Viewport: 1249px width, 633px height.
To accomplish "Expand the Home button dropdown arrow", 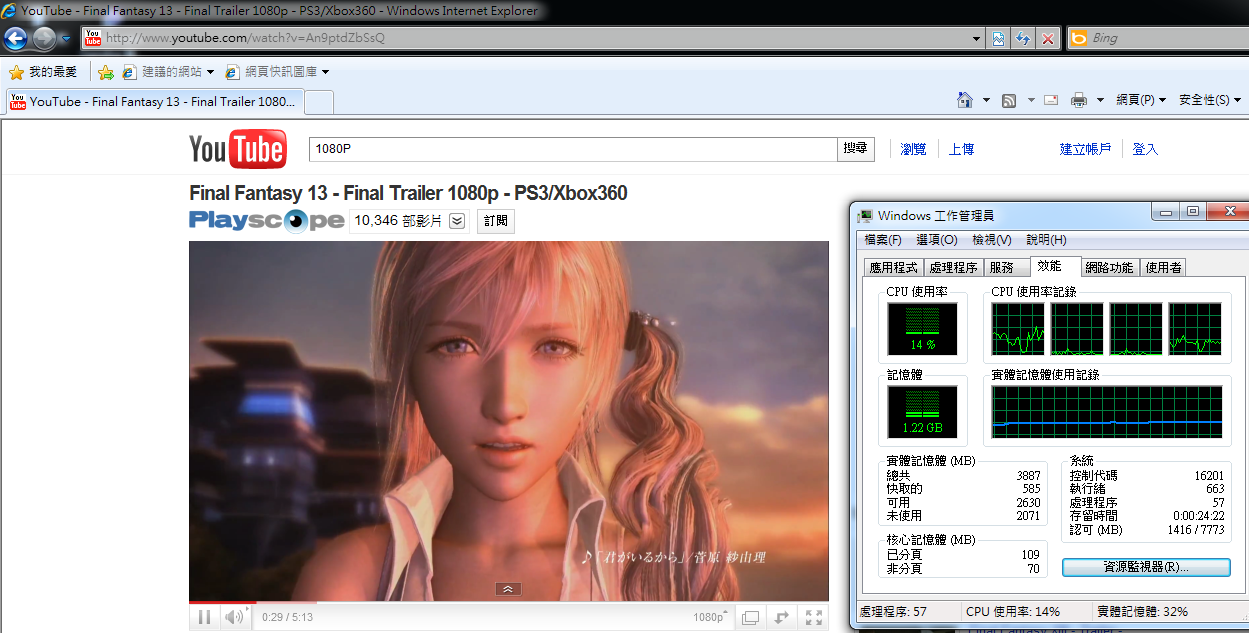I will 986,100.
